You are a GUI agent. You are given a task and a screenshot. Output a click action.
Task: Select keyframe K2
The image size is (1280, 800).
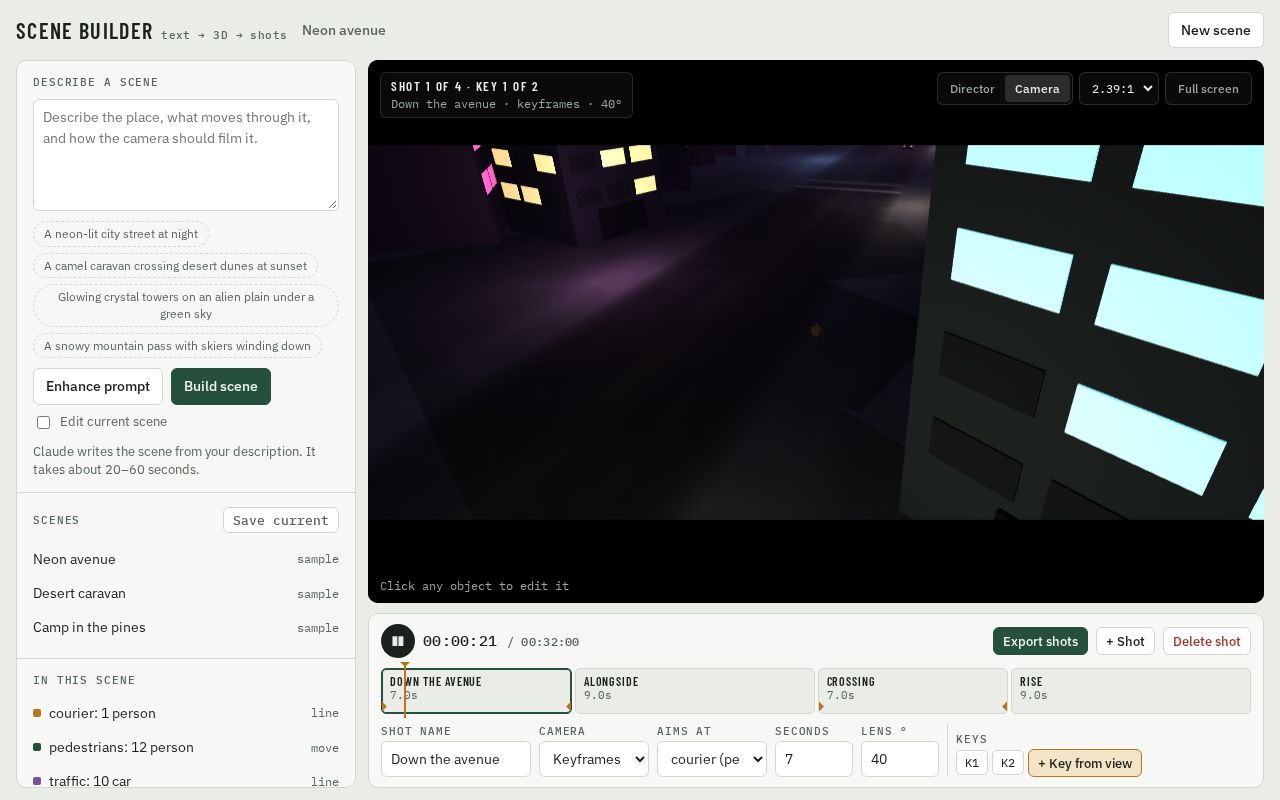tap(1008, 763)
